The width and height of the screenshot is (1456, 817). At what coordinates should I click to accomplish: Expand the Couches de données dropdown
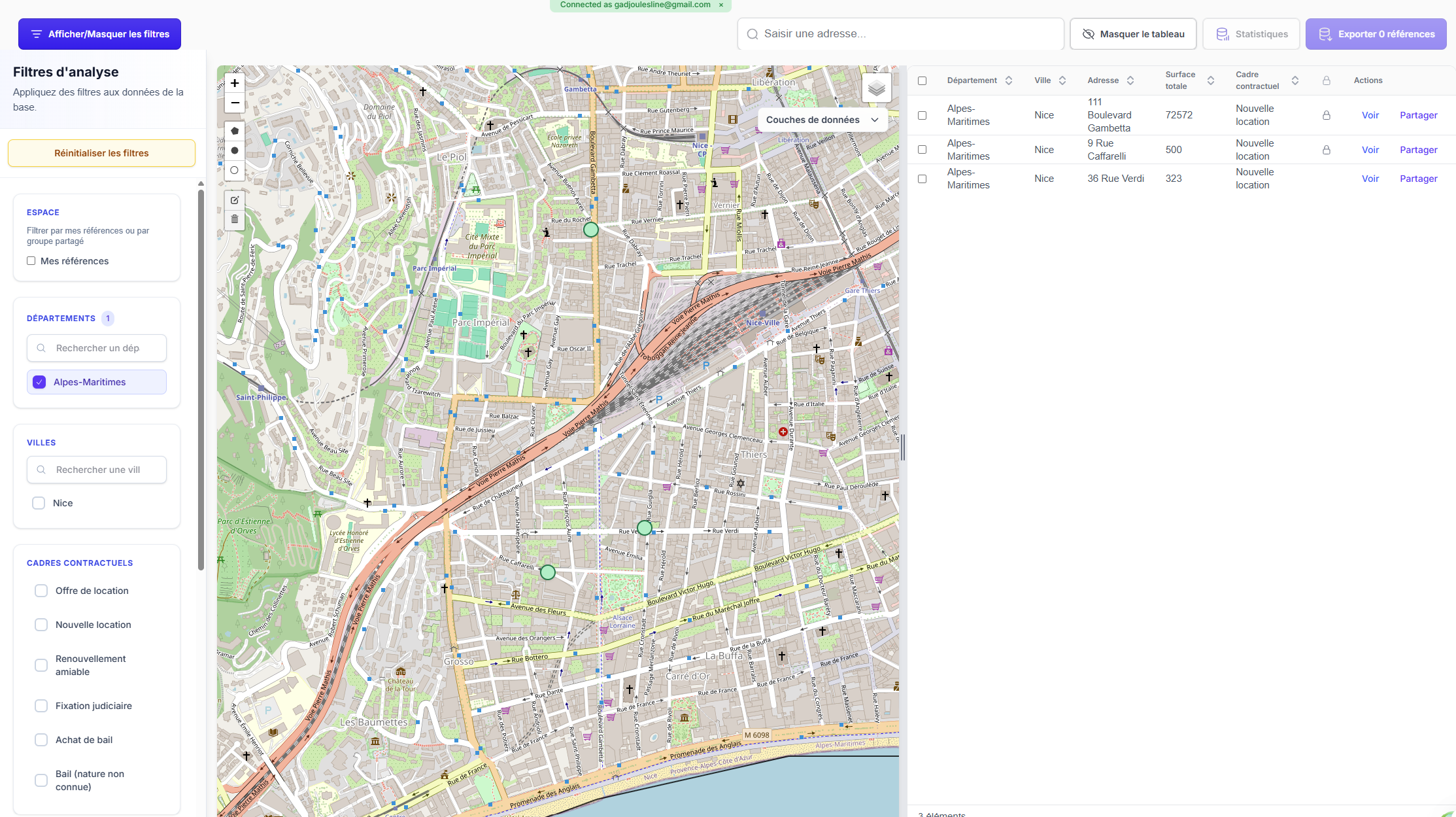click(822, 120)
